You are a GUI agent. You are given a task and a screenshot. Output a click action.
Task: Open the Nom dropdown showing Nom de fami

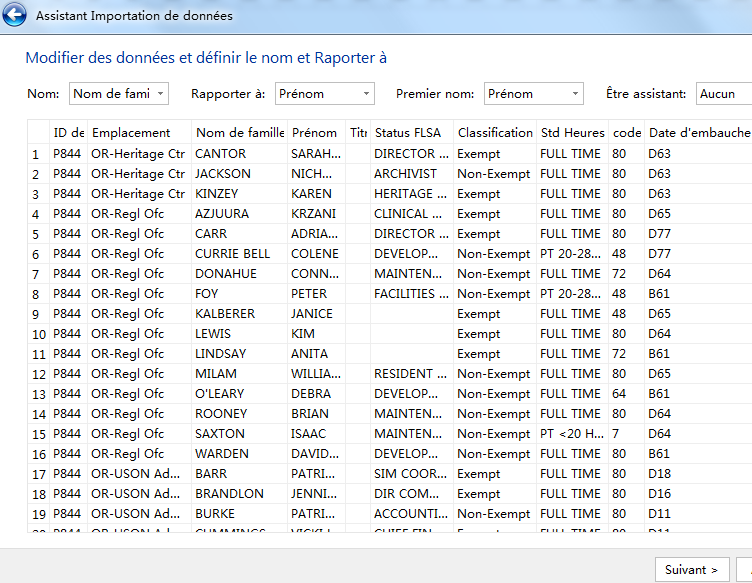point(119,94)
